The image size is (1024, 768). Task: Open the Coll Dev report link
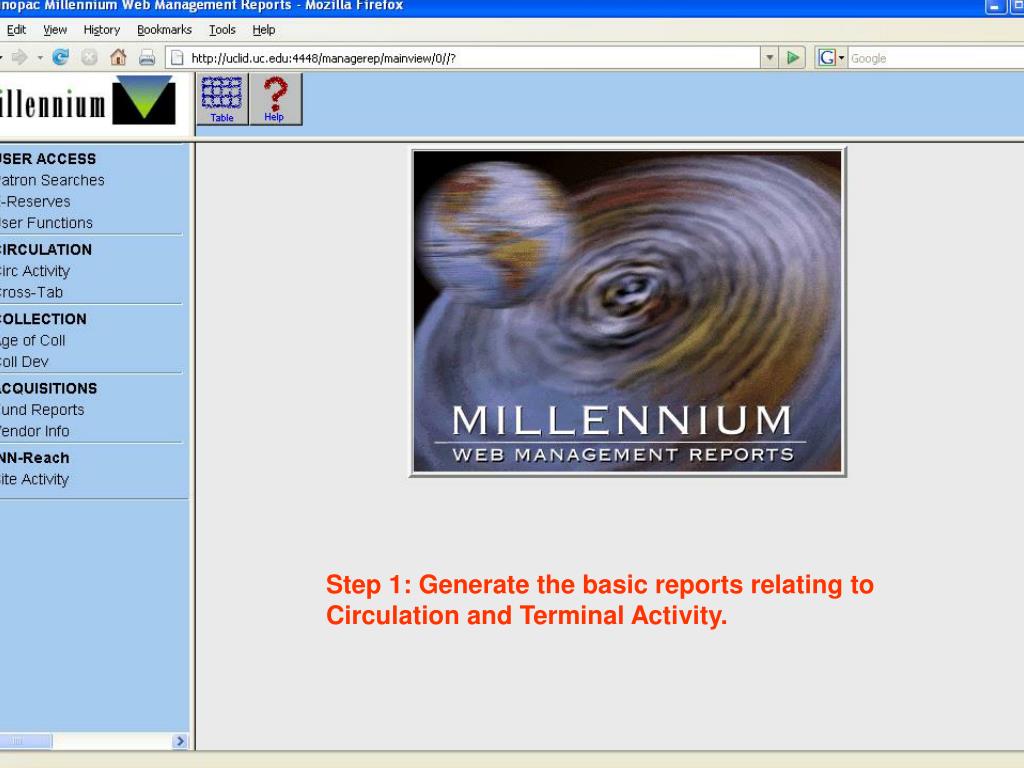(x=24, y=362)
